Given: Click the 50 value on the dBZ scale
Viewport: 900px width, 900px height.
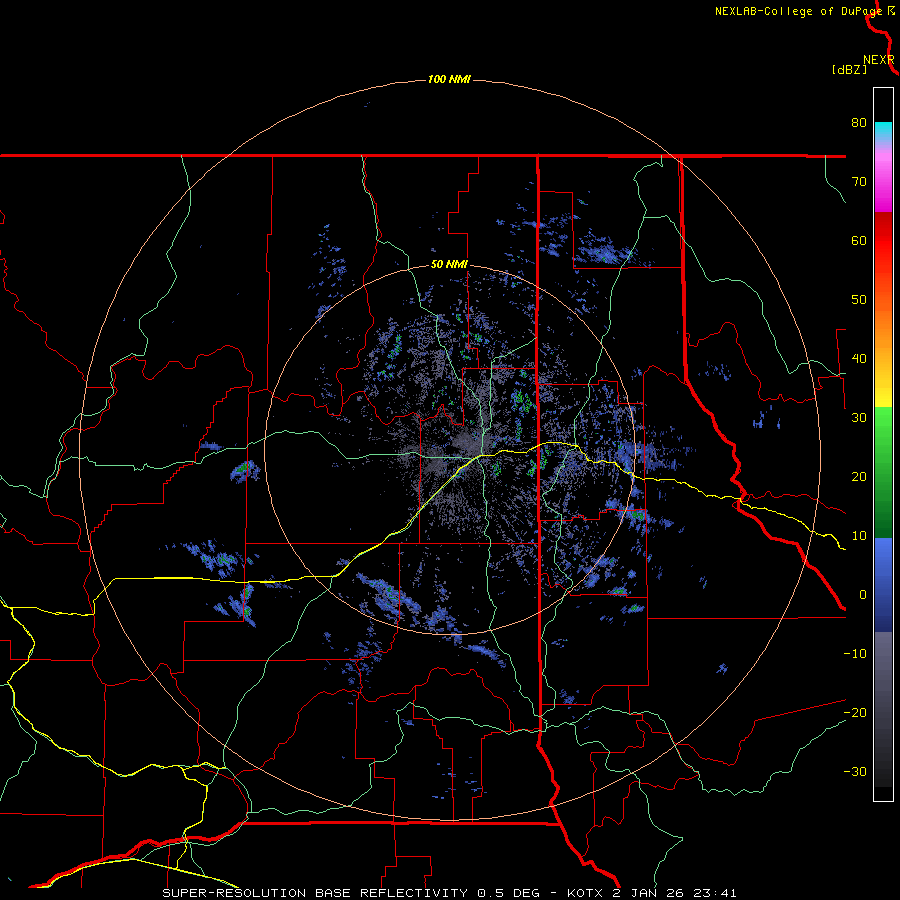Looking at the screenshot, I should pos(859,300).
